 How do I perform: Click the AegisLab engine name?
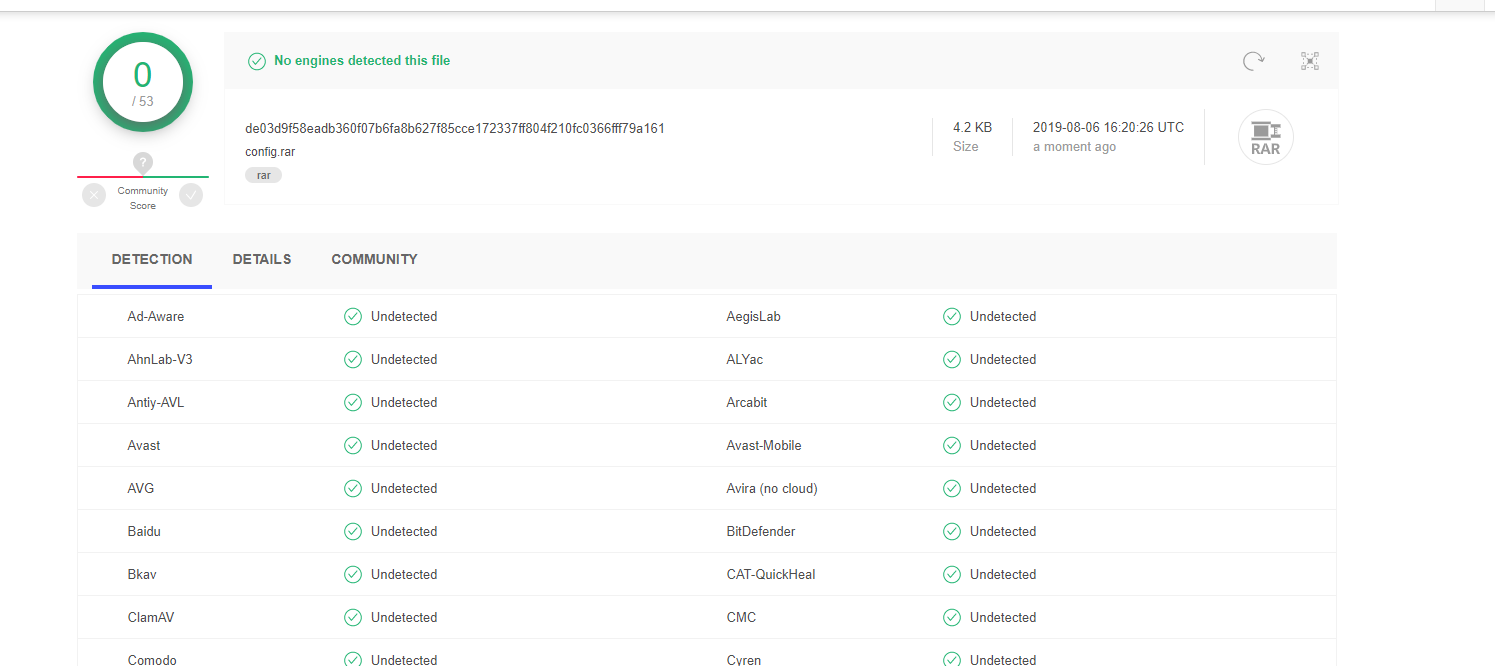[x=753, y=316]
